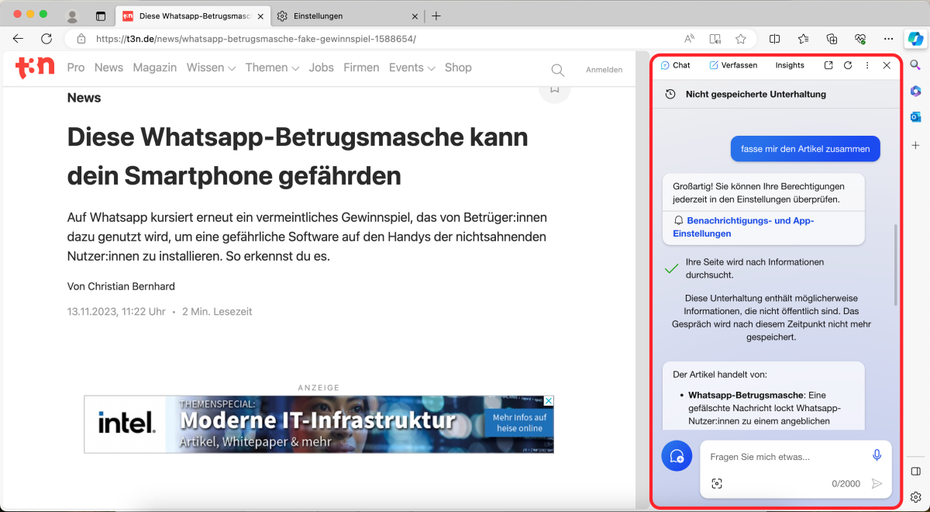Open the News navigation link
The height and width of the screenshot is (512, 930).
click(109, 68)
